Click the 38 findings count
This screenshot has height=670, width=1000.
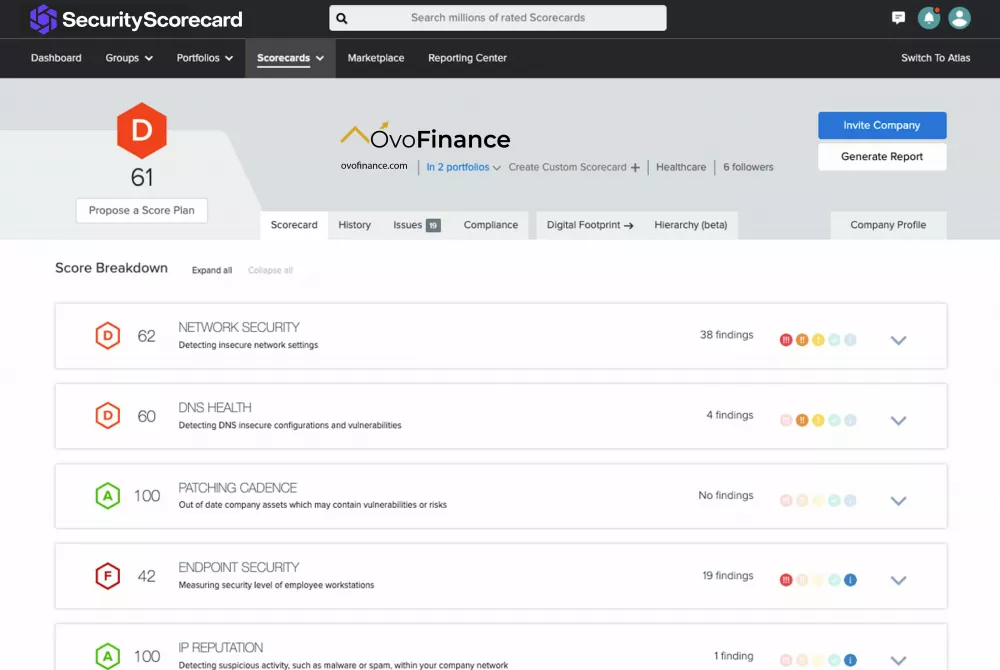(x=726, y=335)
